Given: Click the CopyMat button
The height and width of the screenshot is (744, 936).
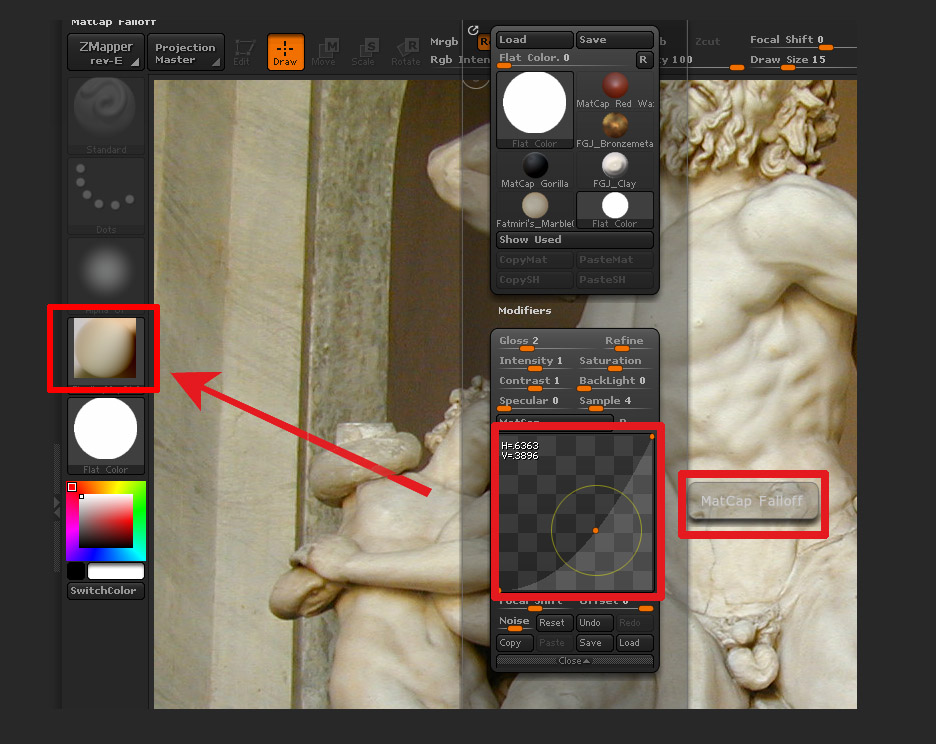Looking at the screenshot, I should click(535, 260).
